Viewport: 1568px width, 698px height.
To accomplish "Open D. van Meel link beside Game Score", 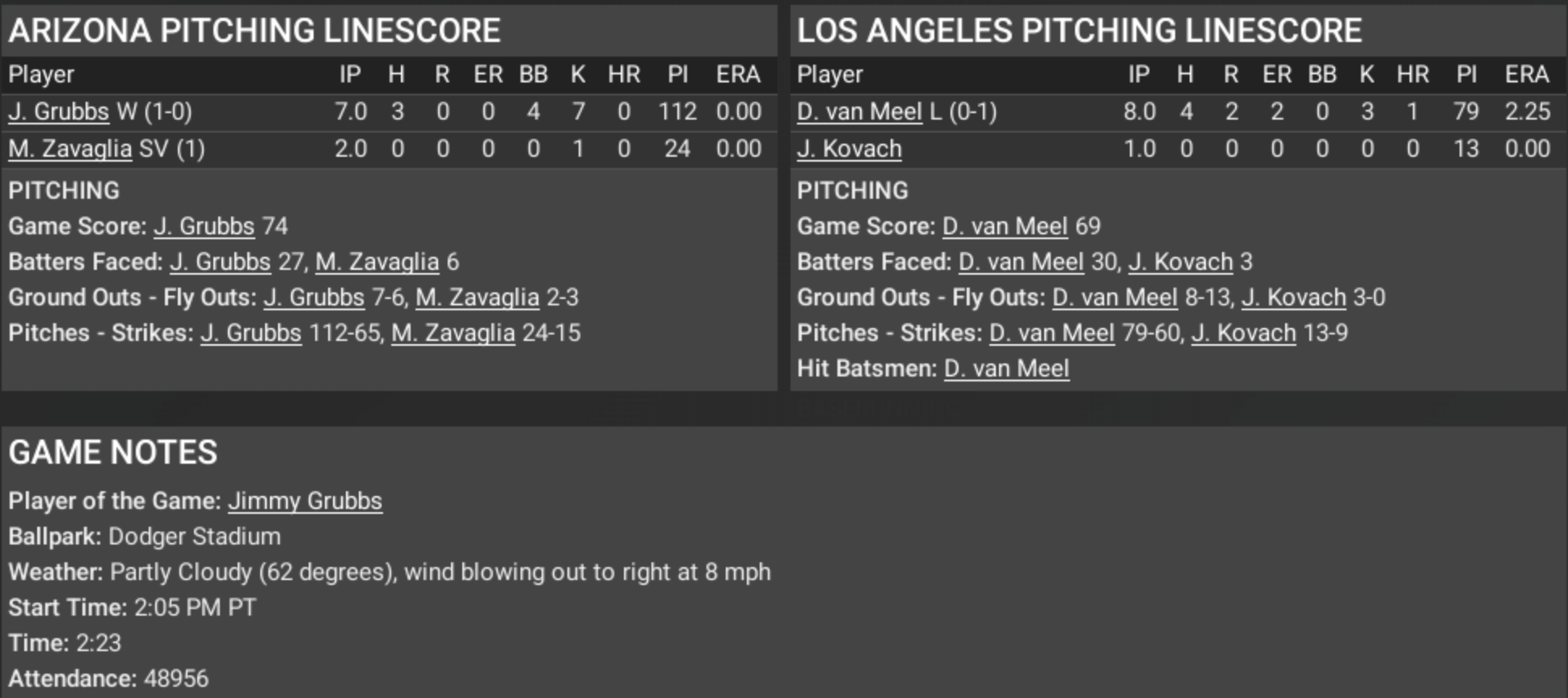I will [1005, 226].
